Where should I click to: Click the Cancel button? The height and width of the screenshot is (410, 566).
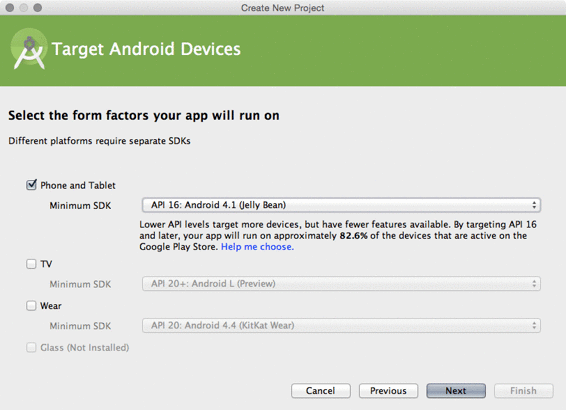tap(321, 391)
